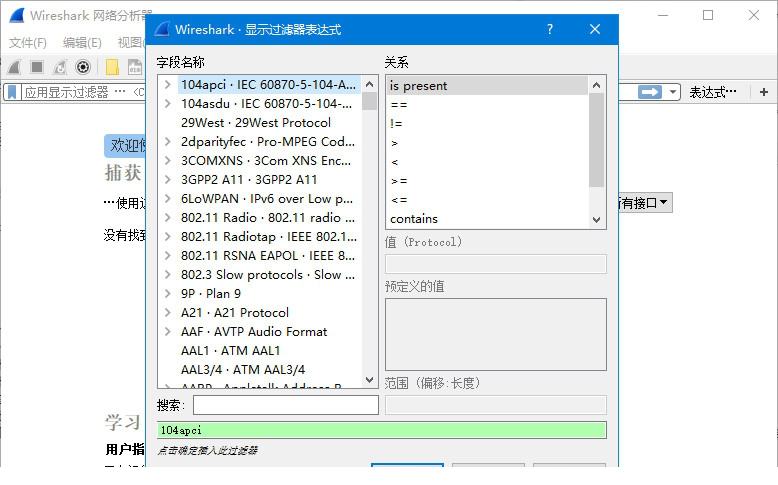The image size is (778, 485).
Task: Add a filter button with plus icon
Action: (x=764, y=92)
